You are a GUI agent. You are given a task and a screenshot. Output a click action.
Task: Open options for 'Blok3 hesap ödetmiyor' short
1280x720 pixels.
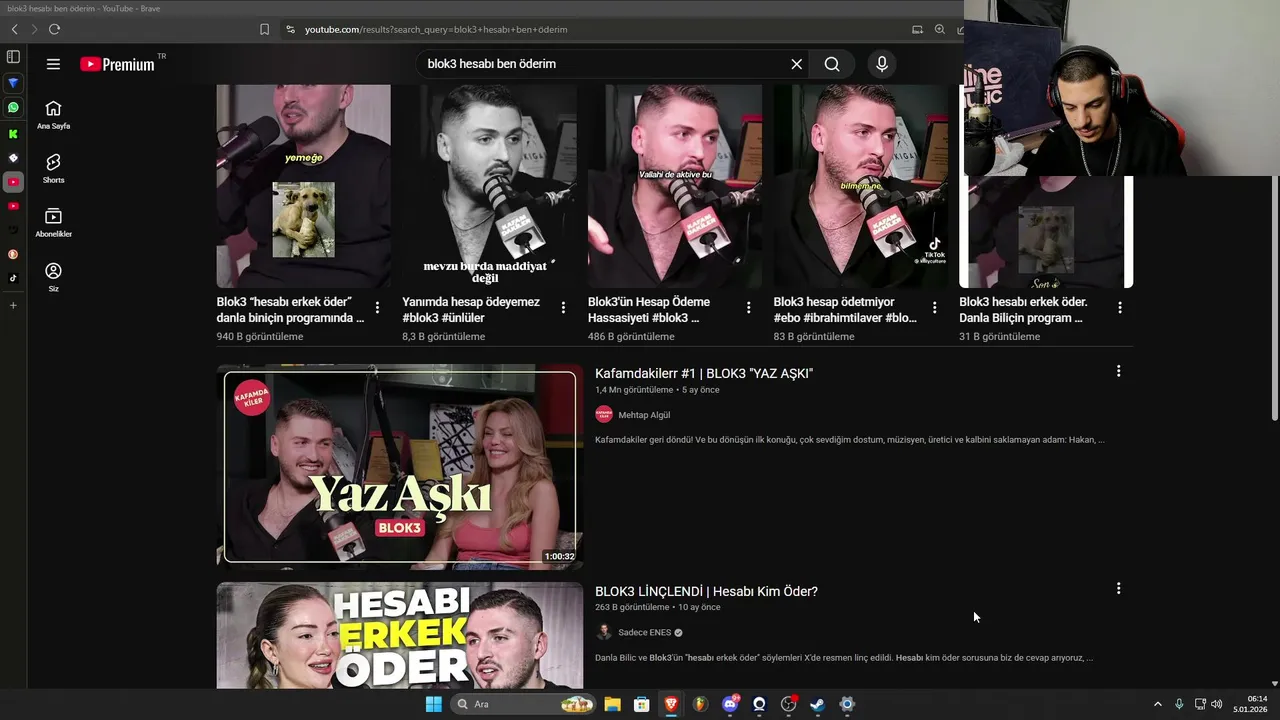click(934, 308)
